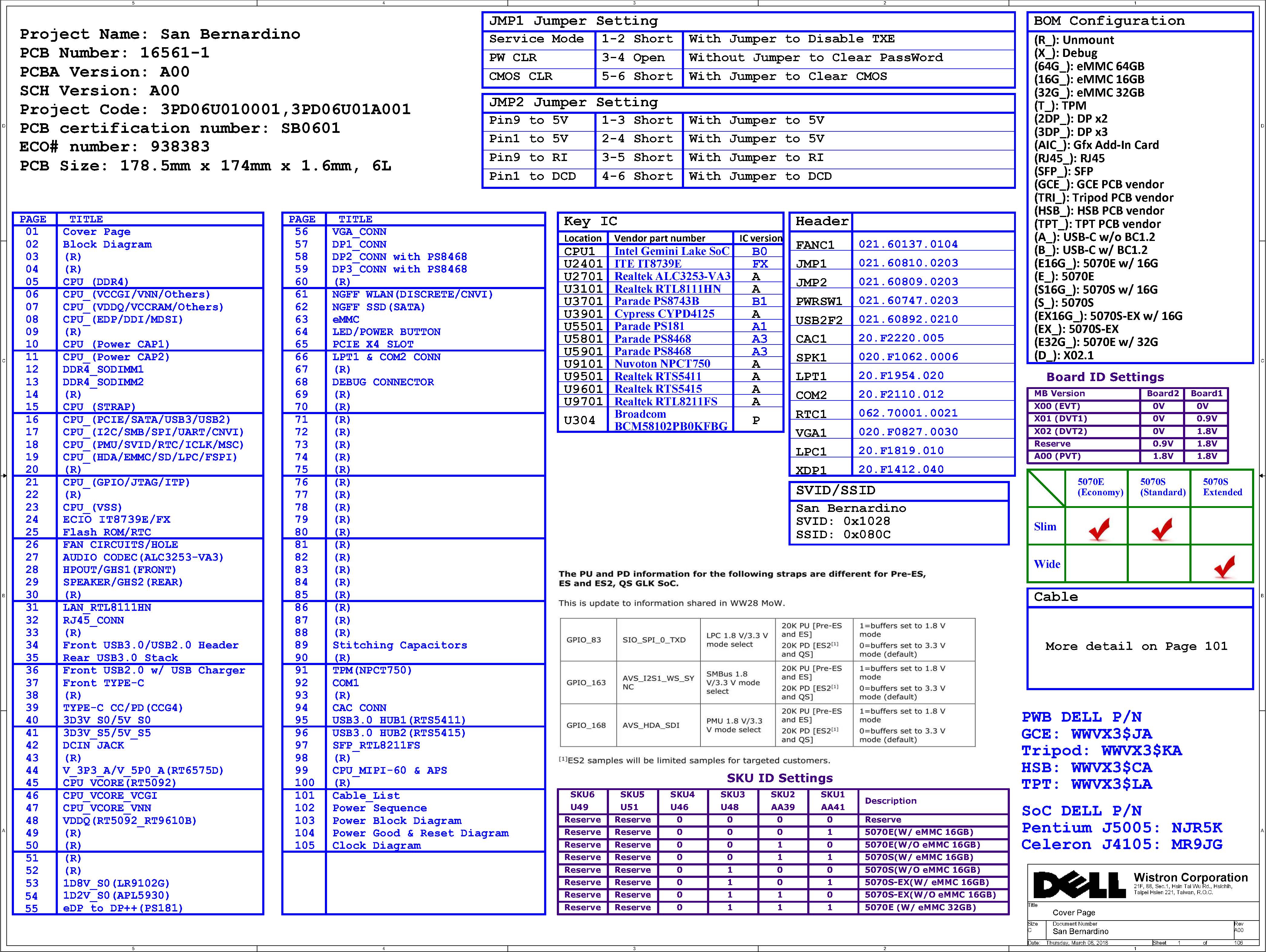Viewport: 1266px width, 952px height.
Task: Click the 'SKU ID Settings' heading
Action: pyautogui.click(x=779, y=778)
